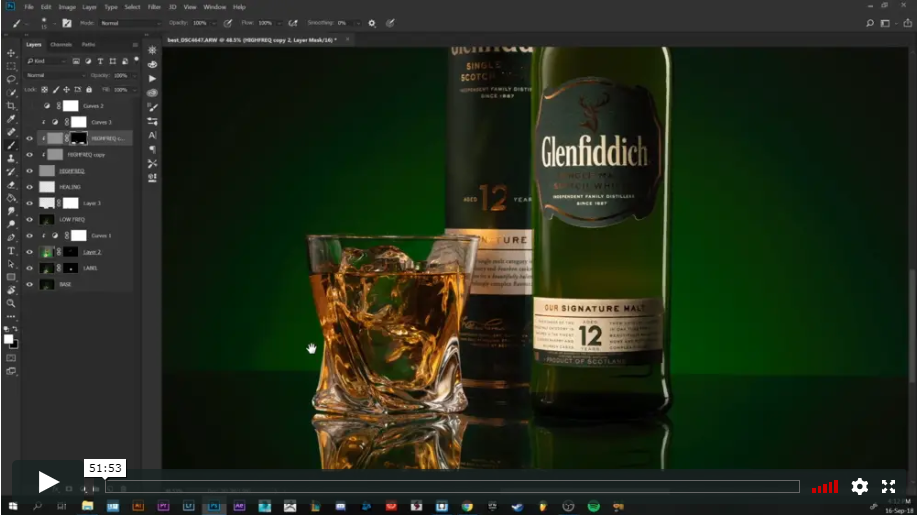Screen dimensions: 917x516
Task: Toggle Quick Mask mode
Action: [x=11, y=357]
